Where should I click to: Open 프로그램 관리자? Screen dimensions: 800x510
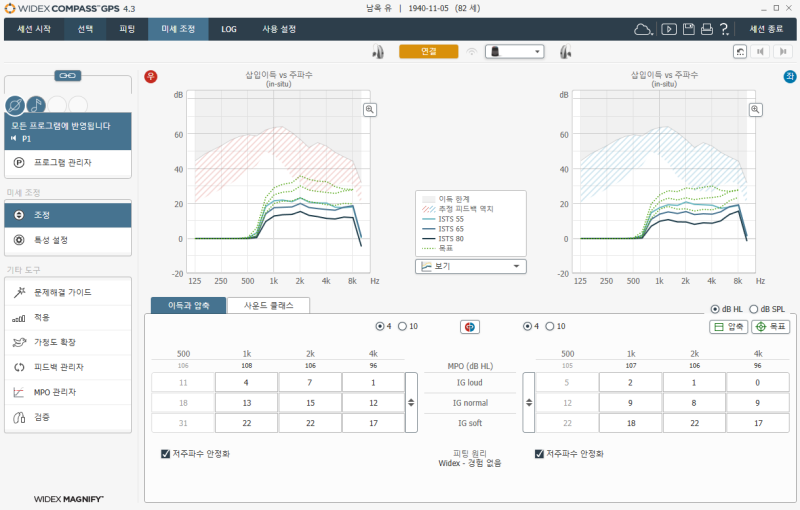68,163
